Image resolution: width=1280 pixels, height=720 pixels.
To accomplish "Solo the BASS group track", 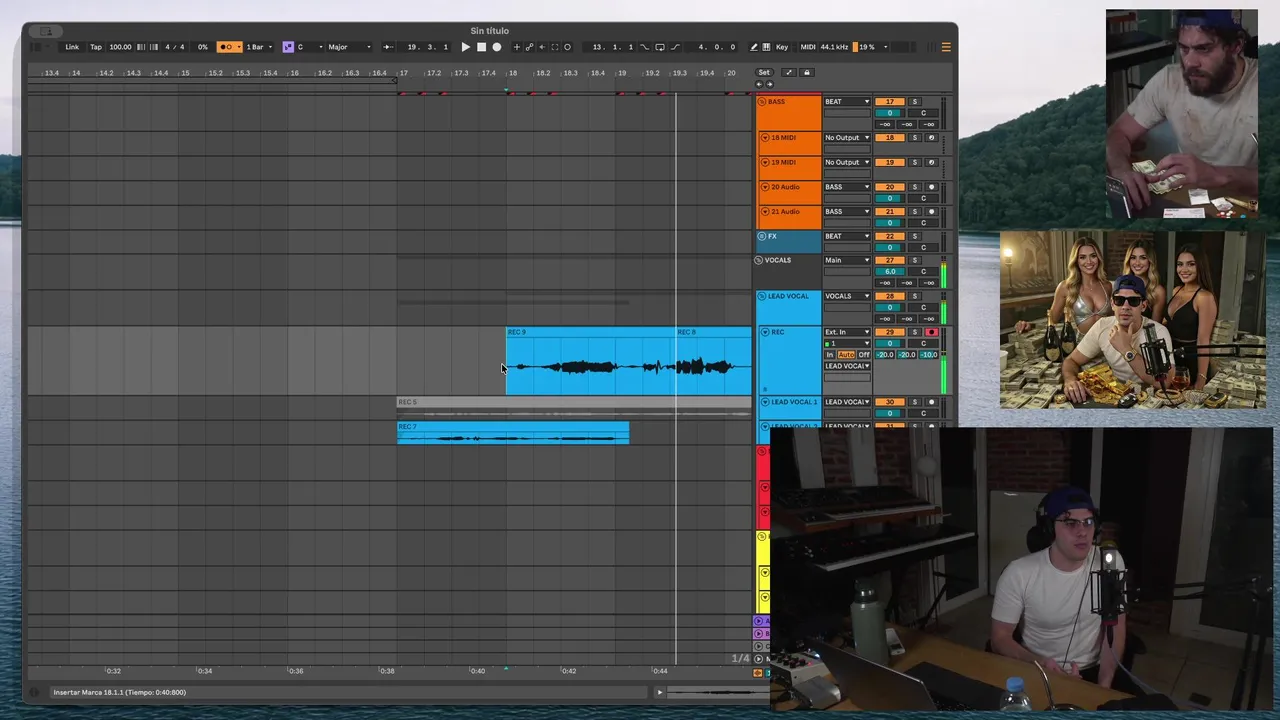I will pos(914,102).
